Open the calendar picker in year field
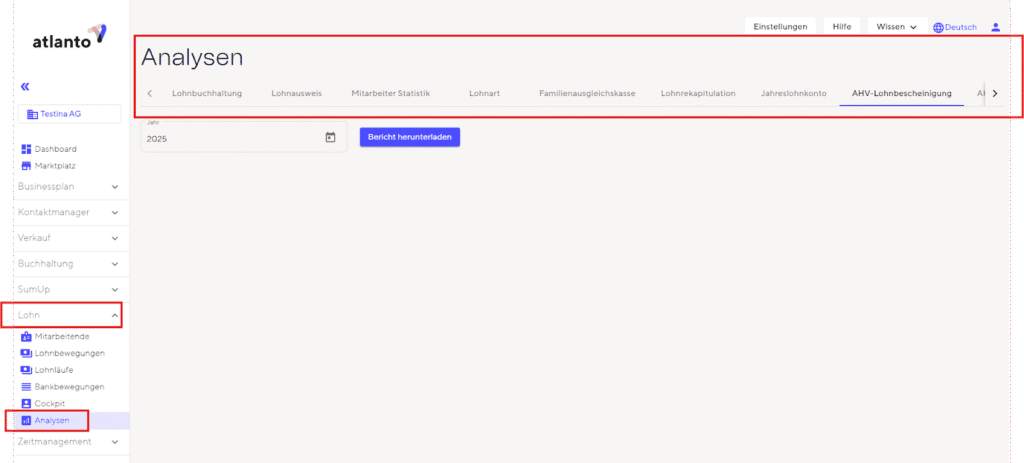 coord(331,138)
